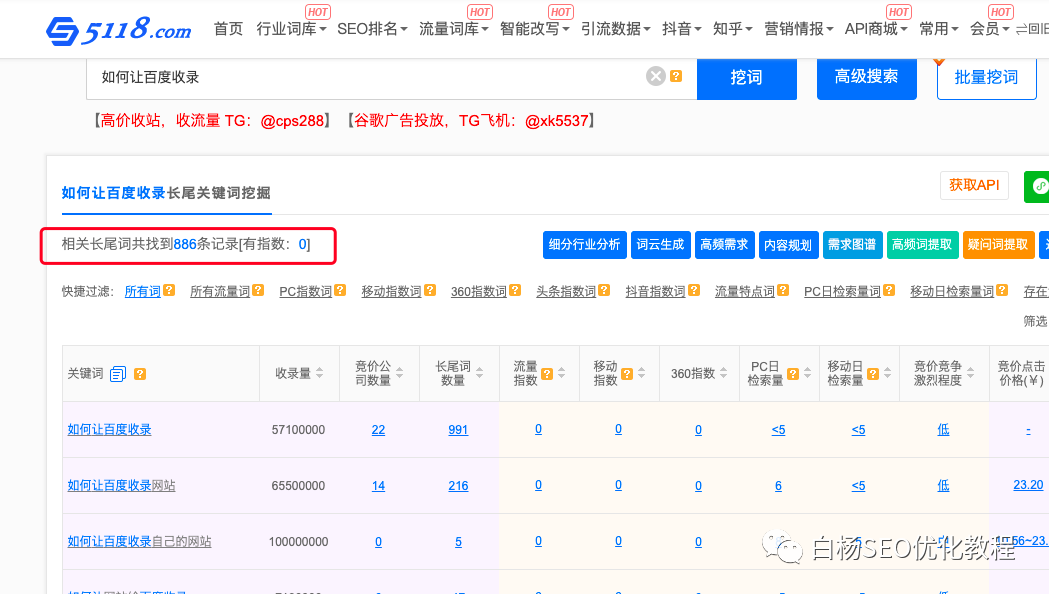Show help for 移动指数词 filter
The width and height of the screenshot is (1049, 594).
[x=430, y=290]
